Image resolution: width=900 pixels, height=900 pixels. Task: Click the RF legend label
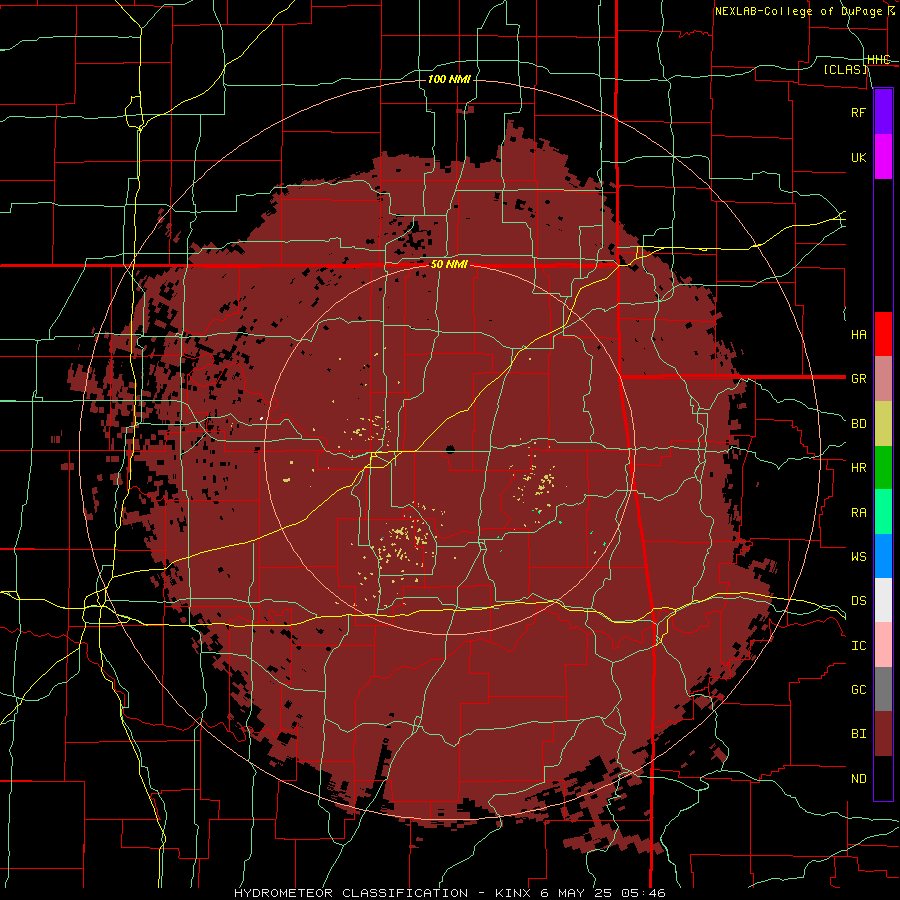(x=858, y=112)
